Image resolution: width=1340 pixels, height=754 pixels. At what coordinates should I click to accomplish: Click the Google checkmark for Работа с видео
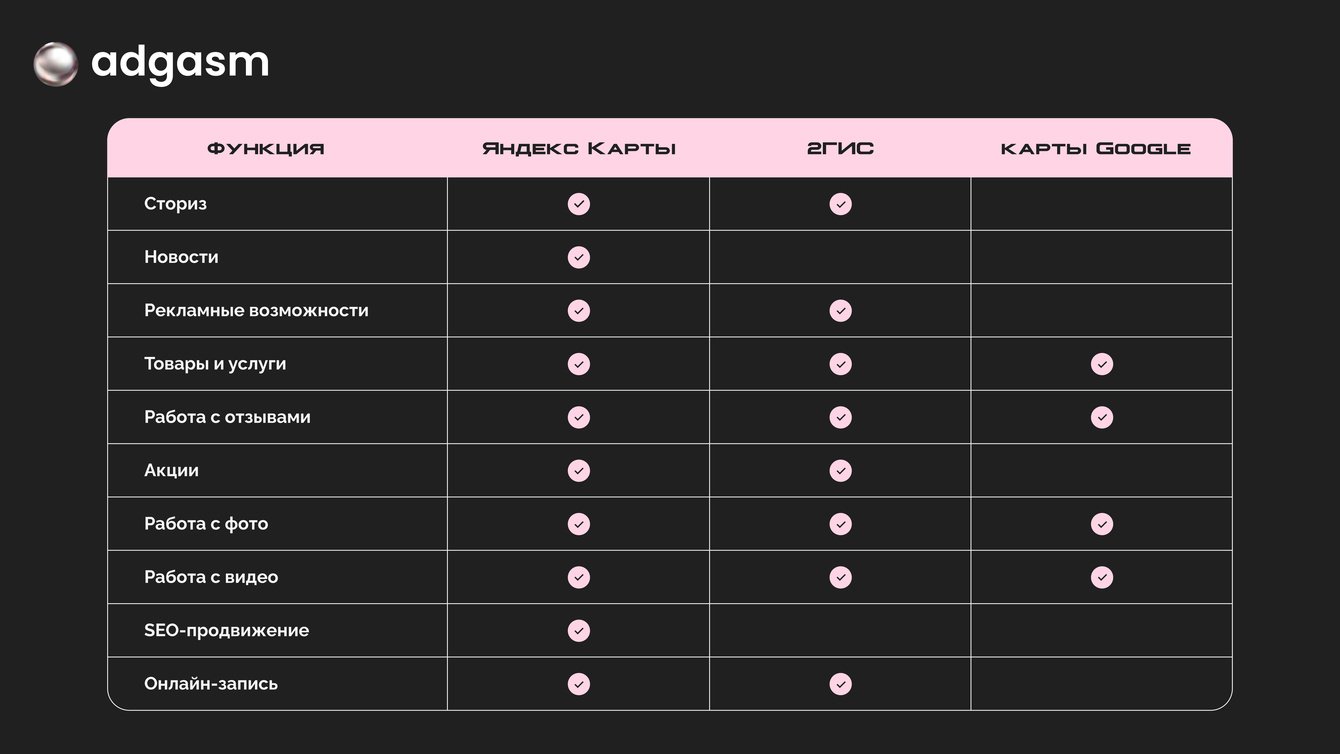point(1102,577)
